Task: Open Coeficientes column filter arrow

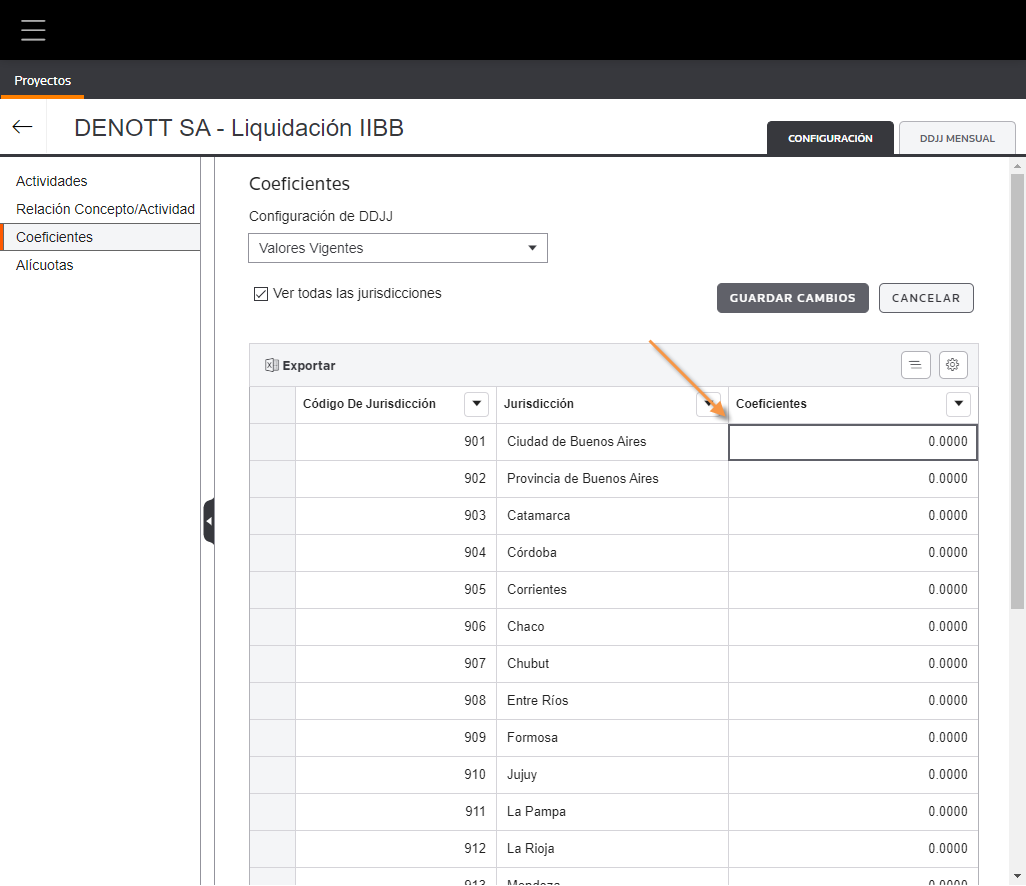Action: point(959,404)
